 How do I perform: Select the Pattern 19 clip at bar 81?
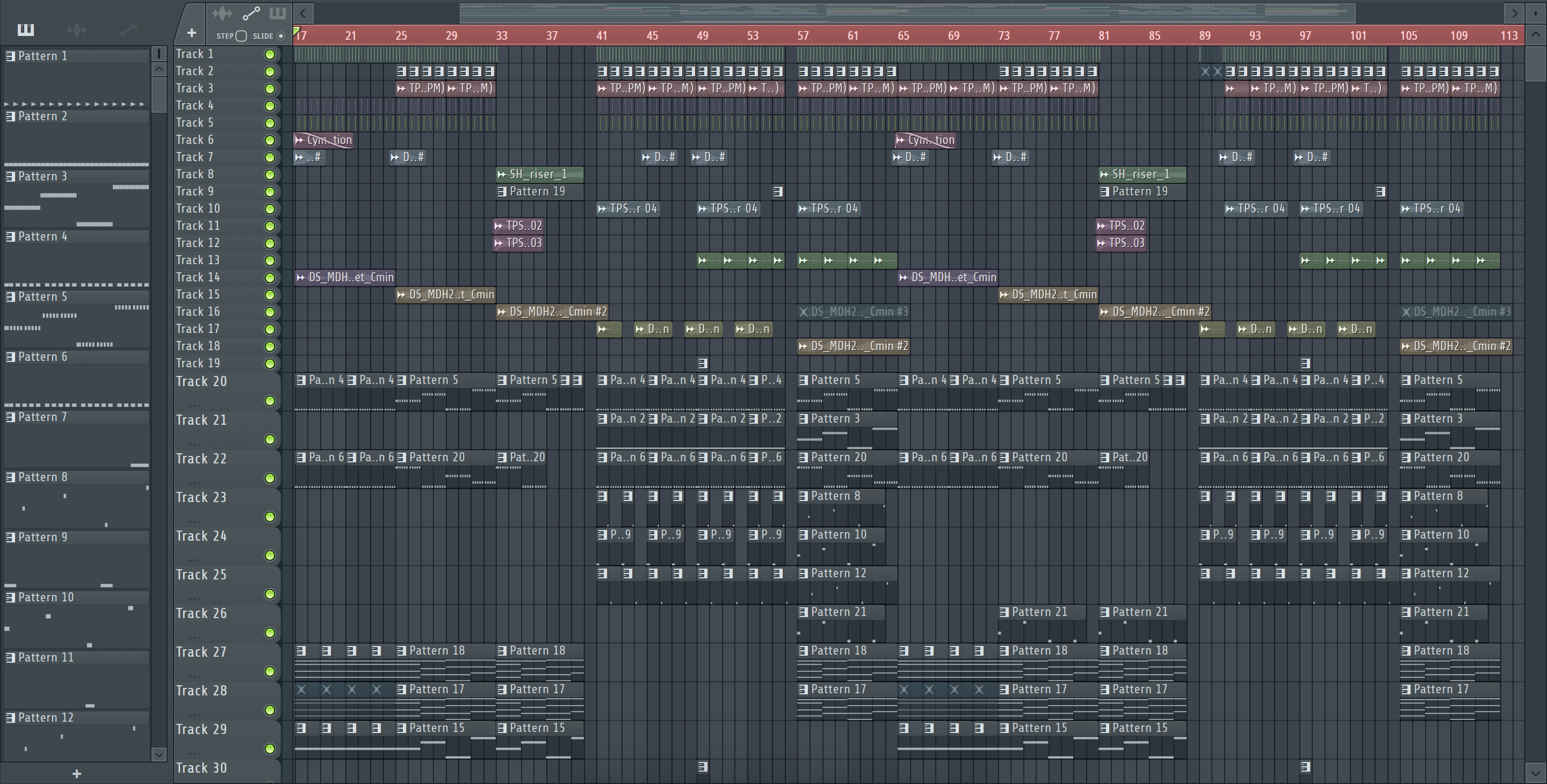(1142, 192)
